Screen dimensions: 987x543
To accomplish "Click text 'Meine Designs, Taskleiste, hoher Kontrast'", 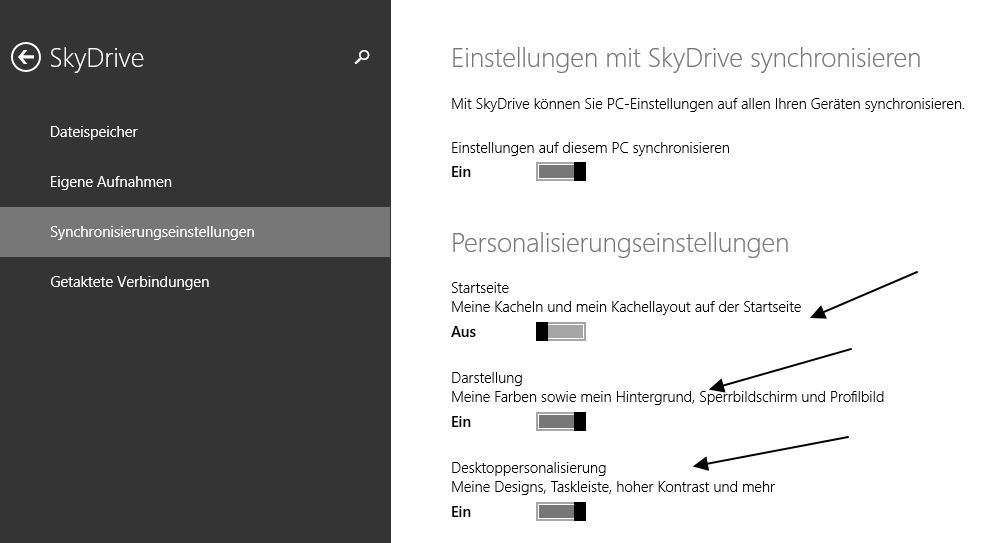I will point(580,487).
